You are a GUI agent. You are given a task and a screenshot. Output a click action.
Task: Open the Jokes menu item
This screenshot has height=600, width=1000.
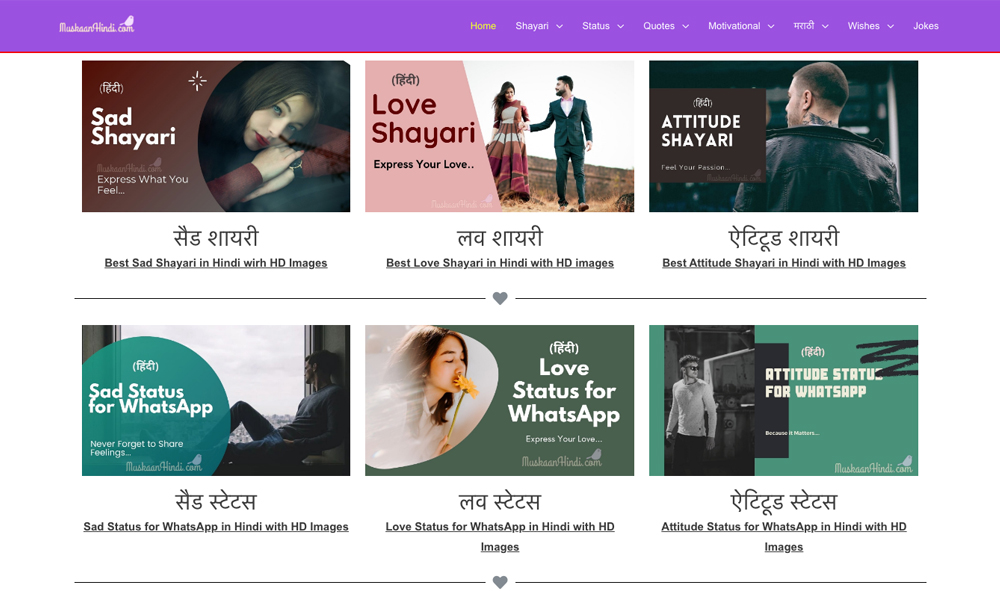pyautogui.click(x=925, y=26)
